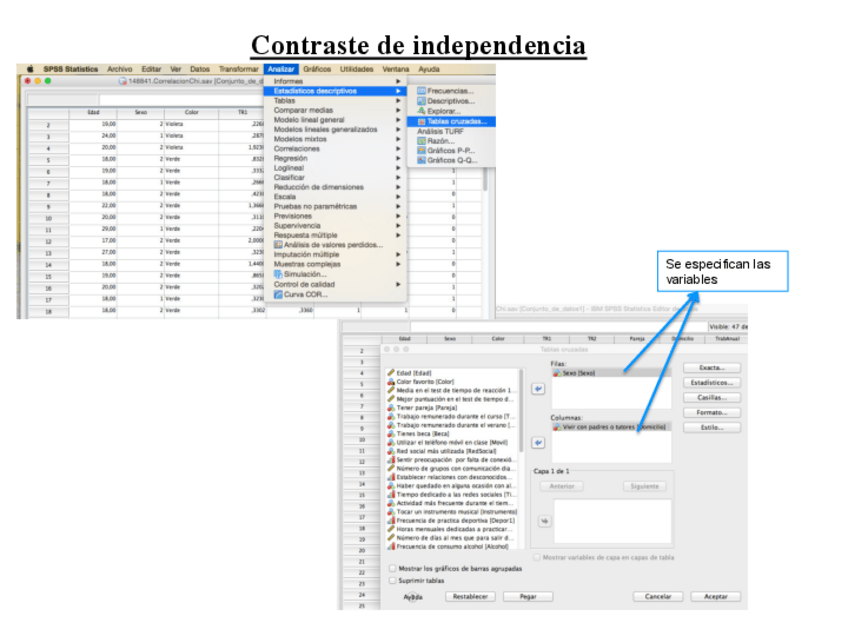Open Frecuencias from the submenu

pyautogui.click(x=450, y=91)
